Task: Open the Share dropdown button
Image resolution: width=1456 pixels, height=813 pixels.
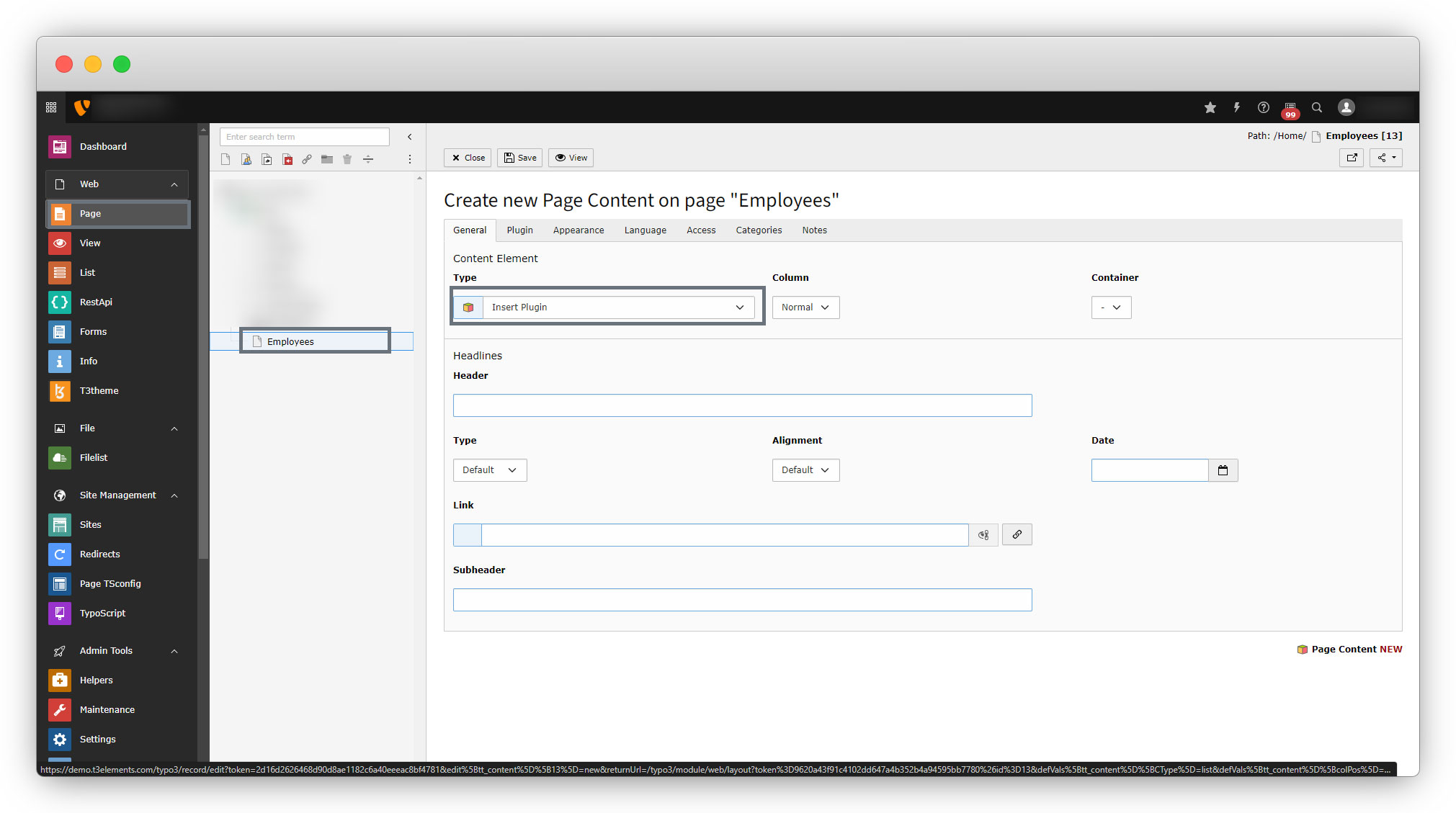Action: (x=1385, y=158)
